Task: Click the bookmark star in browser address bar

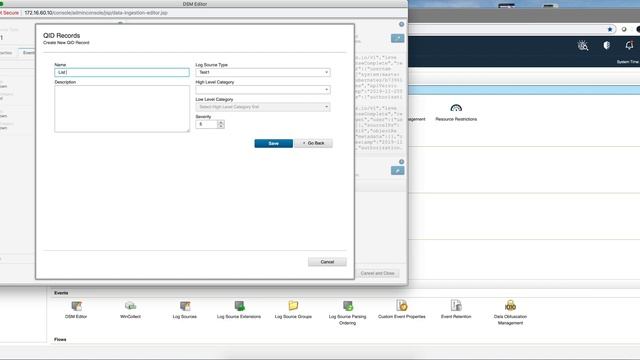Action: tap(610, 29)
